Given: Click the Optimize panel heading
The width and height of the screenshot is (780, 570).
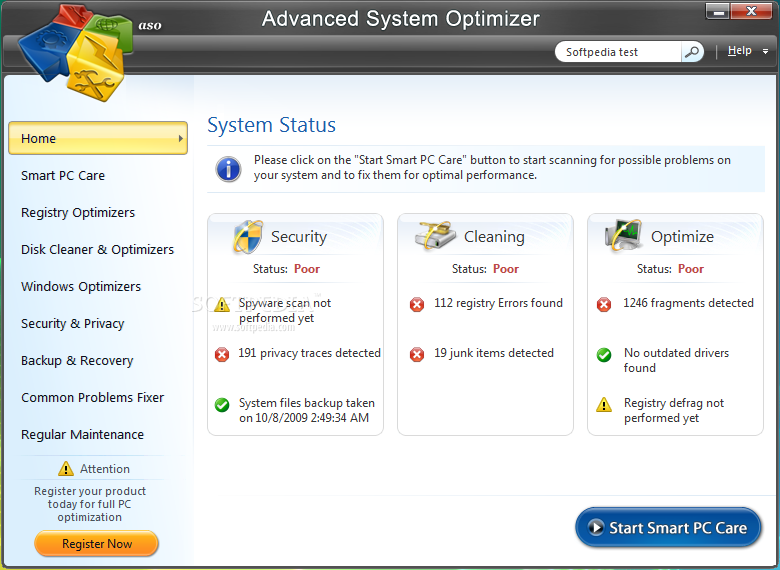Looking at the screenshot, I should [682, 237].
